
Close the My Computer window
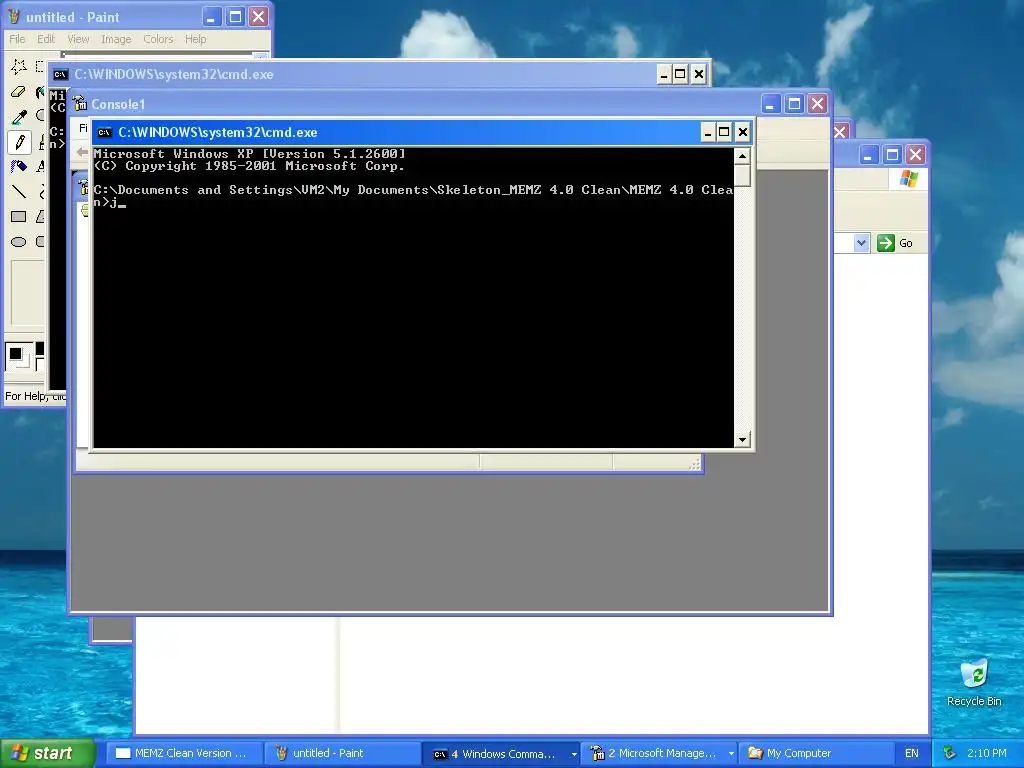pyautogui.click(x=916, y=155)
